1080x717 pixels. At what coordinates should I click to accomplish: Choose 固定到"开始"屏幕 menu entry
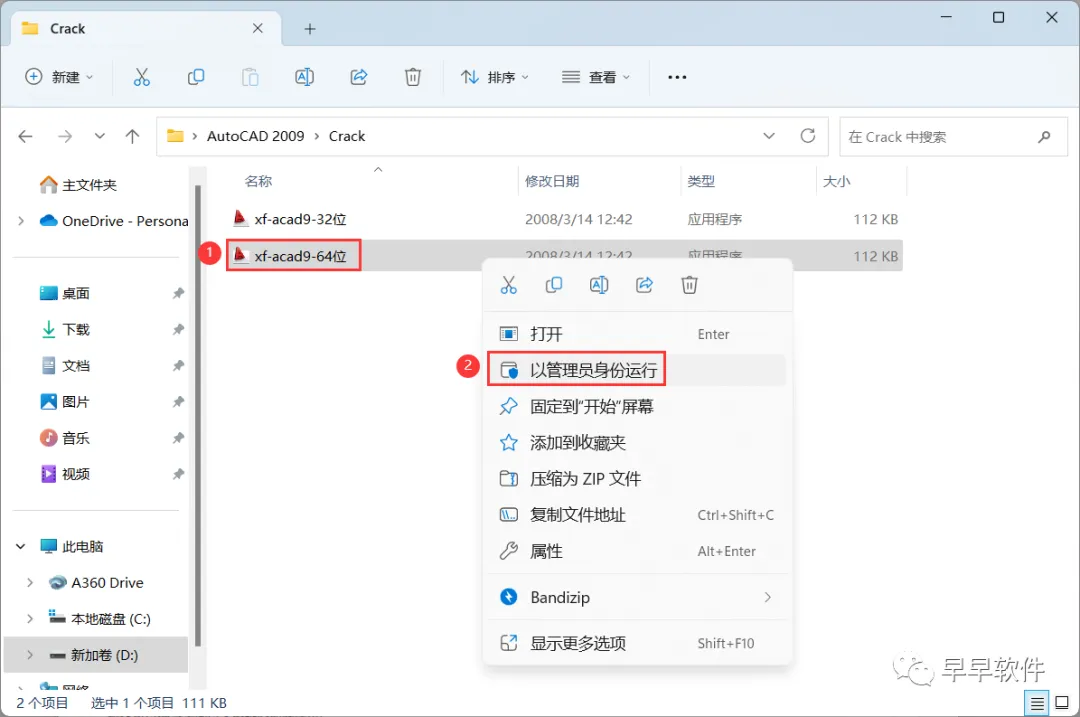coord(637,406)
